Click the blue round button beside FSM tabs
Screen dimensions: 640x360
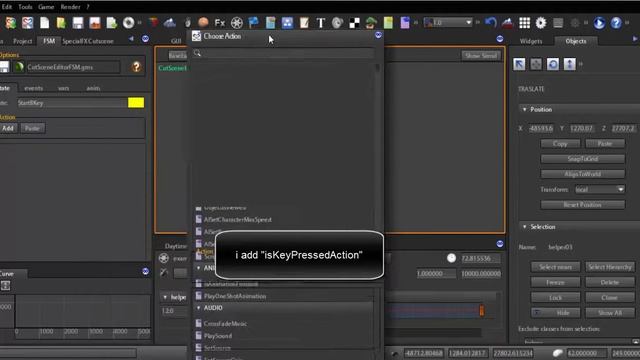coord(145,39)
